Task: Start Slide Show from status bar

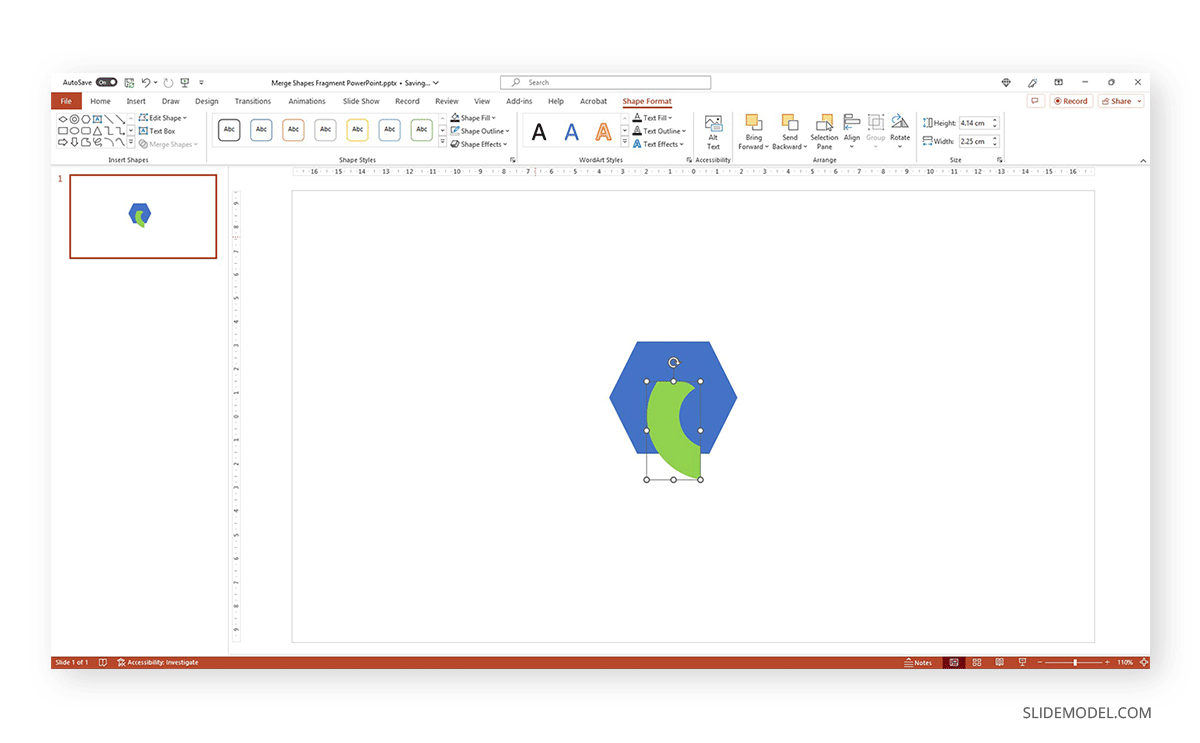Action: tap(1022, 662)
